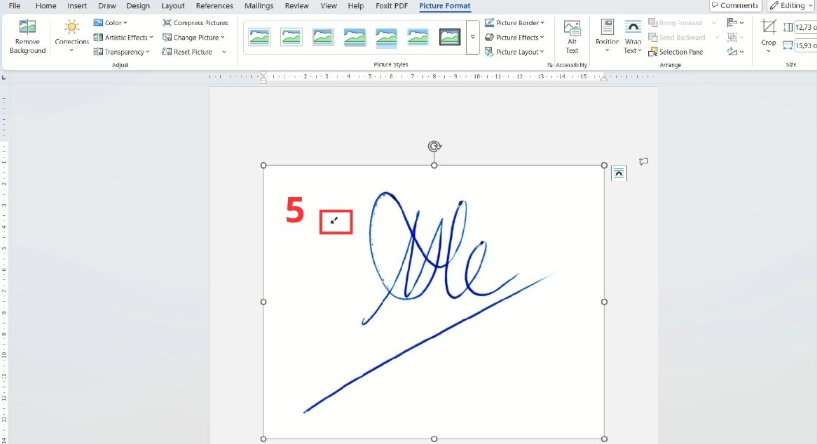Switch to the Insert tab
The height and width of the screenshot is (444, 817).
[77, 6]
